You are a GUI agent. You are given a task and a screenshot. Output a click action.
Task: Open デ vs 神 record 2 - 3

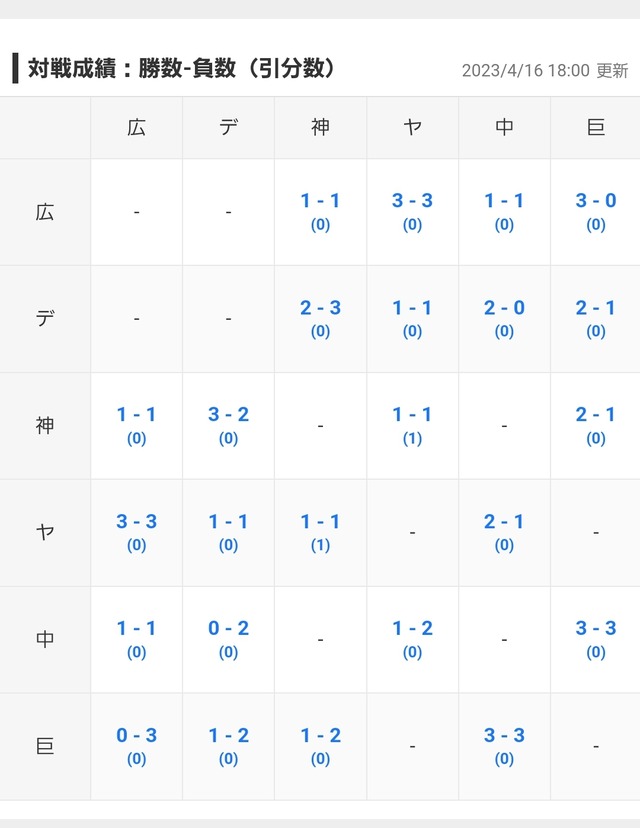click(320, 318)
